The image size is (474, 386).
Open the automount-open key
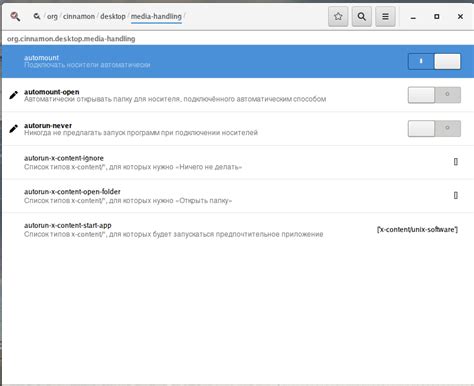coord(238,95)
